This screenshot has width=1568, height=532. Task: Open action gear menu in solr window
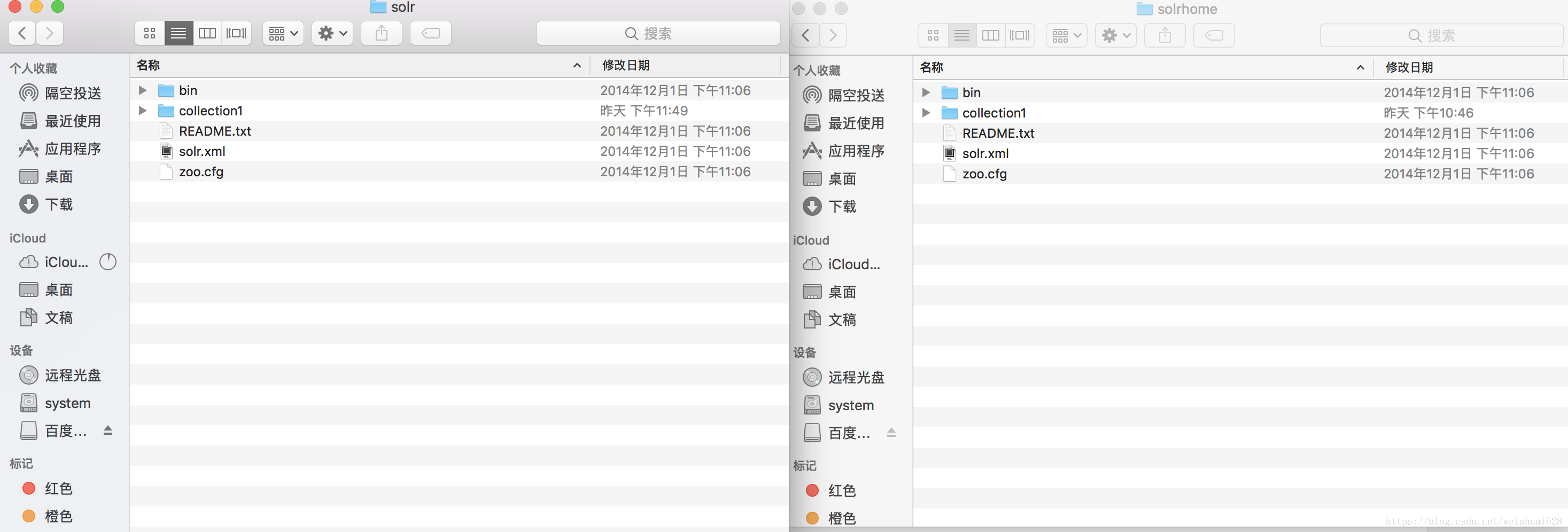pyautogui.click(x=332, y=33)
